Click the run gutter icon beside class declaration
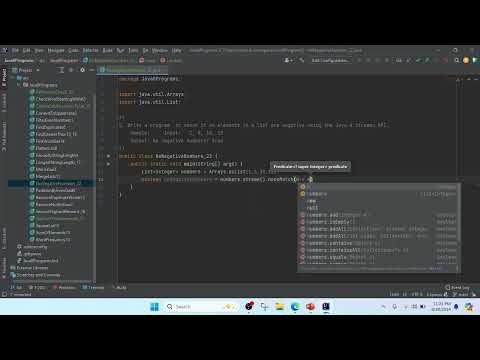The height and width of the screenshot is (360, 480). 109,156
